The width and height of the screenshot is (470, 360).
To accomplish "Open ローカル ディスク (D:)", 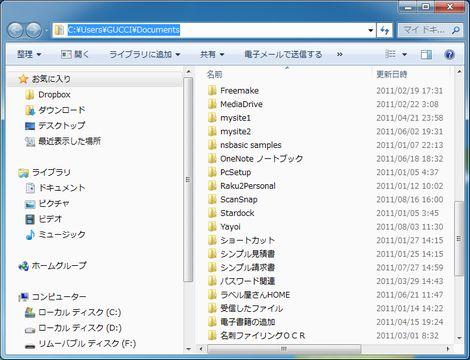I will pos(79,328).
